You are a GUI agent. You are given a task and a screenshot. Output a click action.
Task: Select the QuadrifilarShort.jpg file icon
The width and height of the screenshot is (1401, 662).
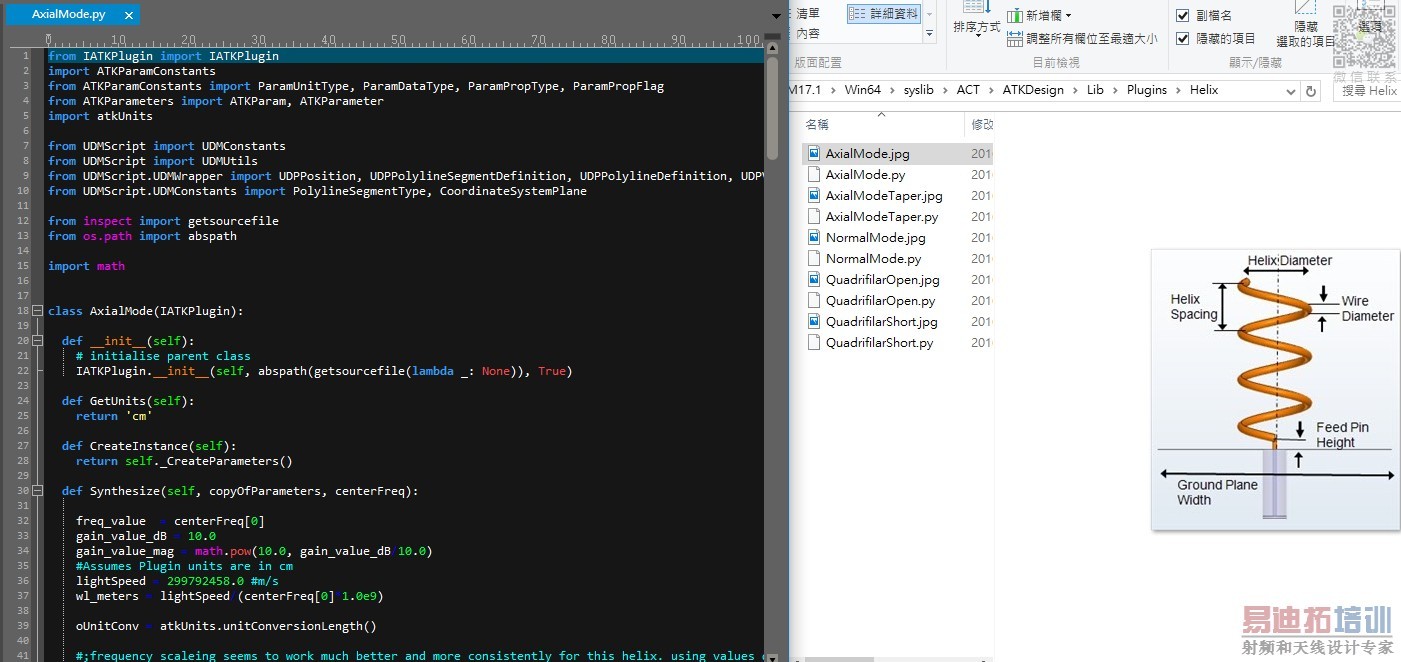[814, 322]
